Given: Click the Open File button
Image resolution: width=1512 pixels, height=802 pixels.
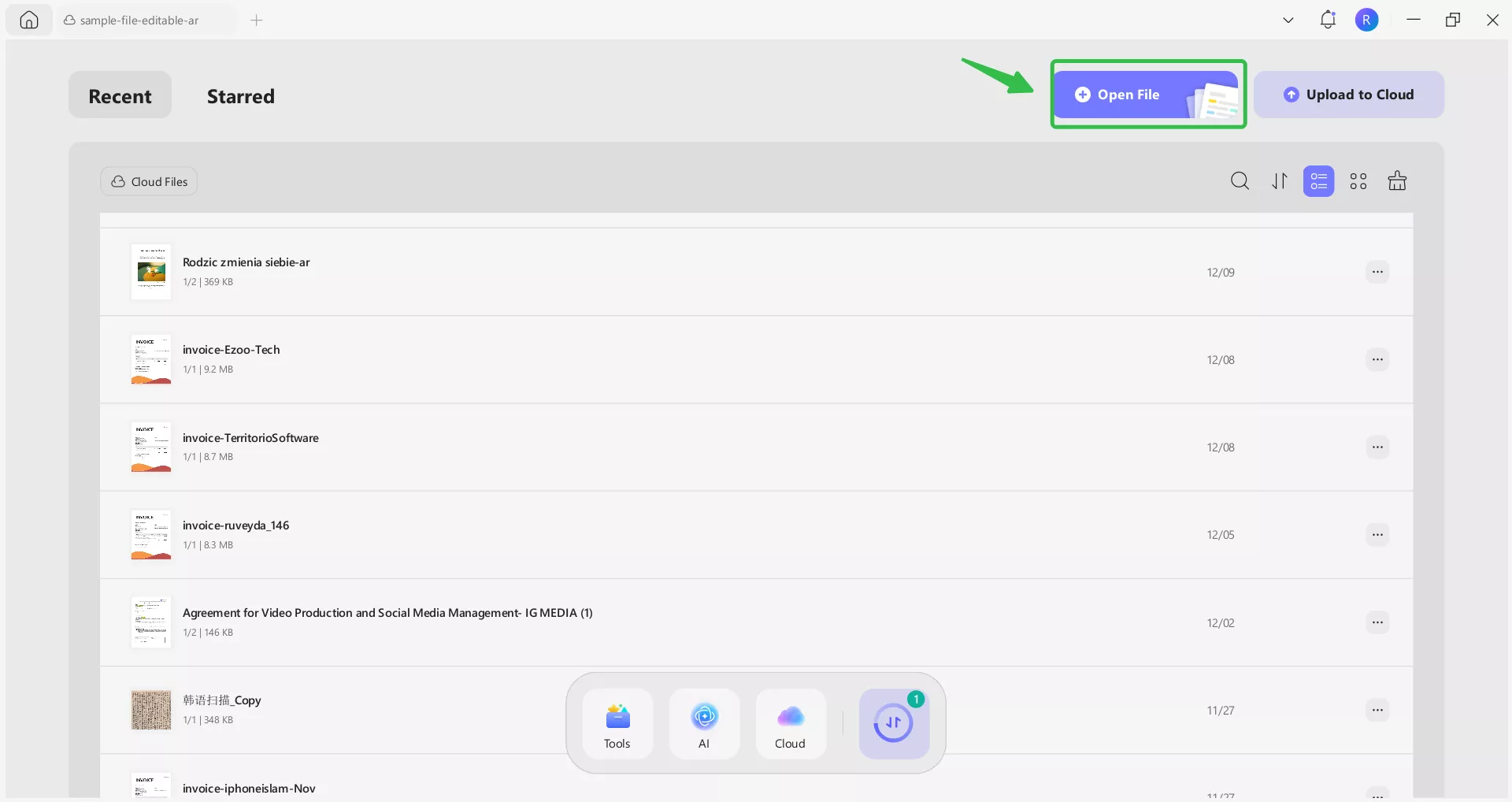Looking at the screenshot, I should click(1146, 95).
